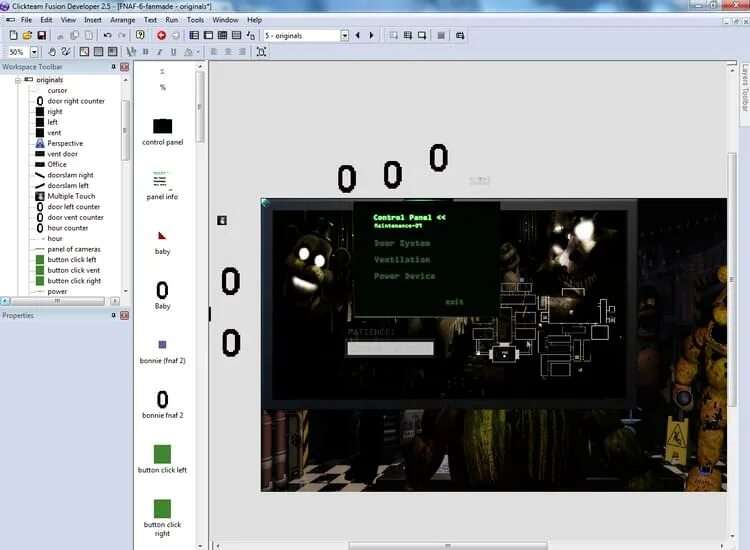
Task: Open the Event list editor icon
Action: coord(236,35)
